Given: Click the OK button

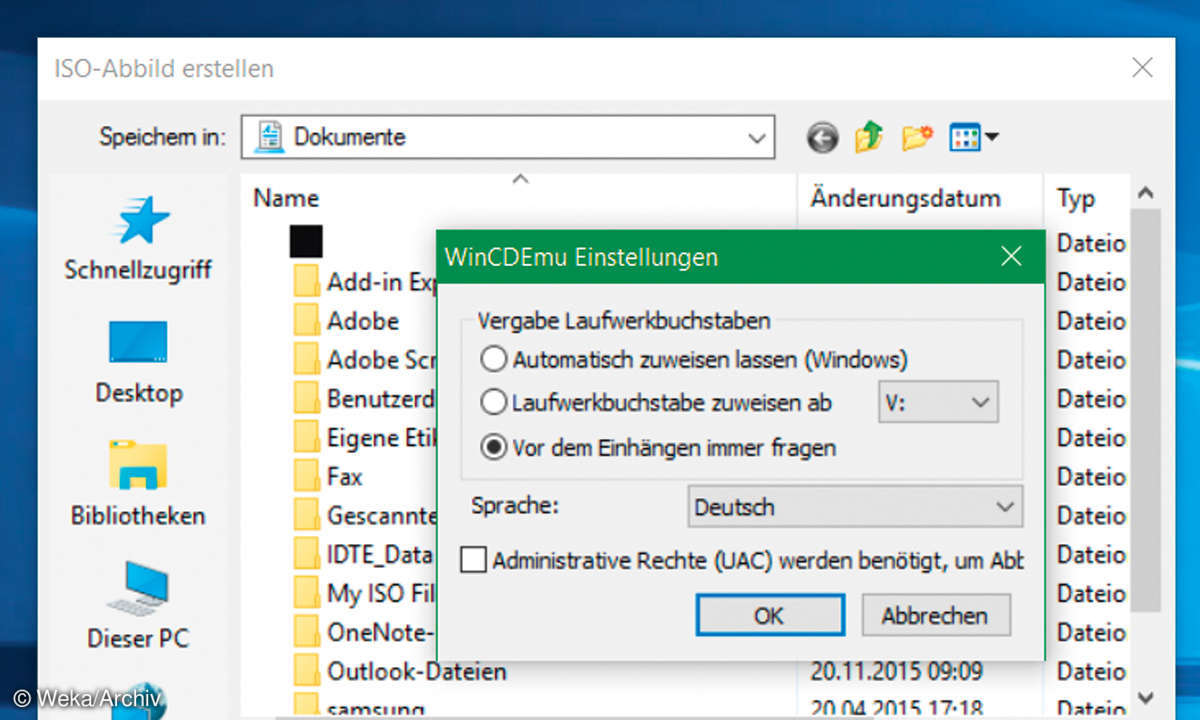Looking at the screenshot, I should tap(770, 615).
